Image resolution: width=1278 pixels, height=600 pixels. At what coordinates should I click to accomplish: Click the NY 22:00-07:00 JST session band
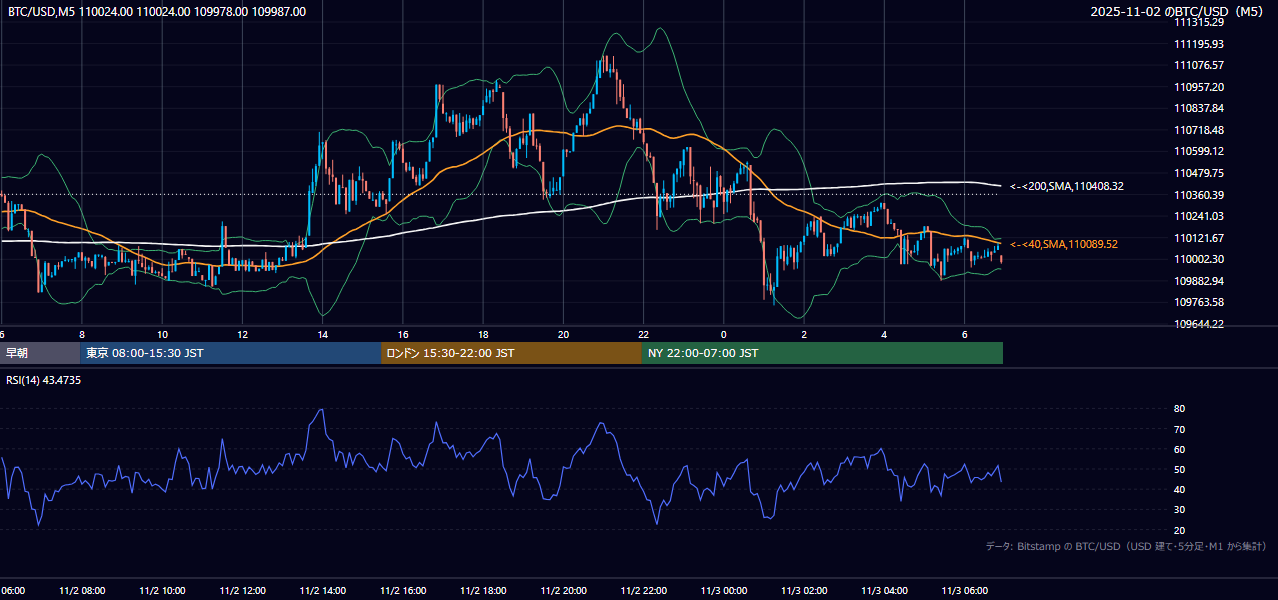point(822,353)
